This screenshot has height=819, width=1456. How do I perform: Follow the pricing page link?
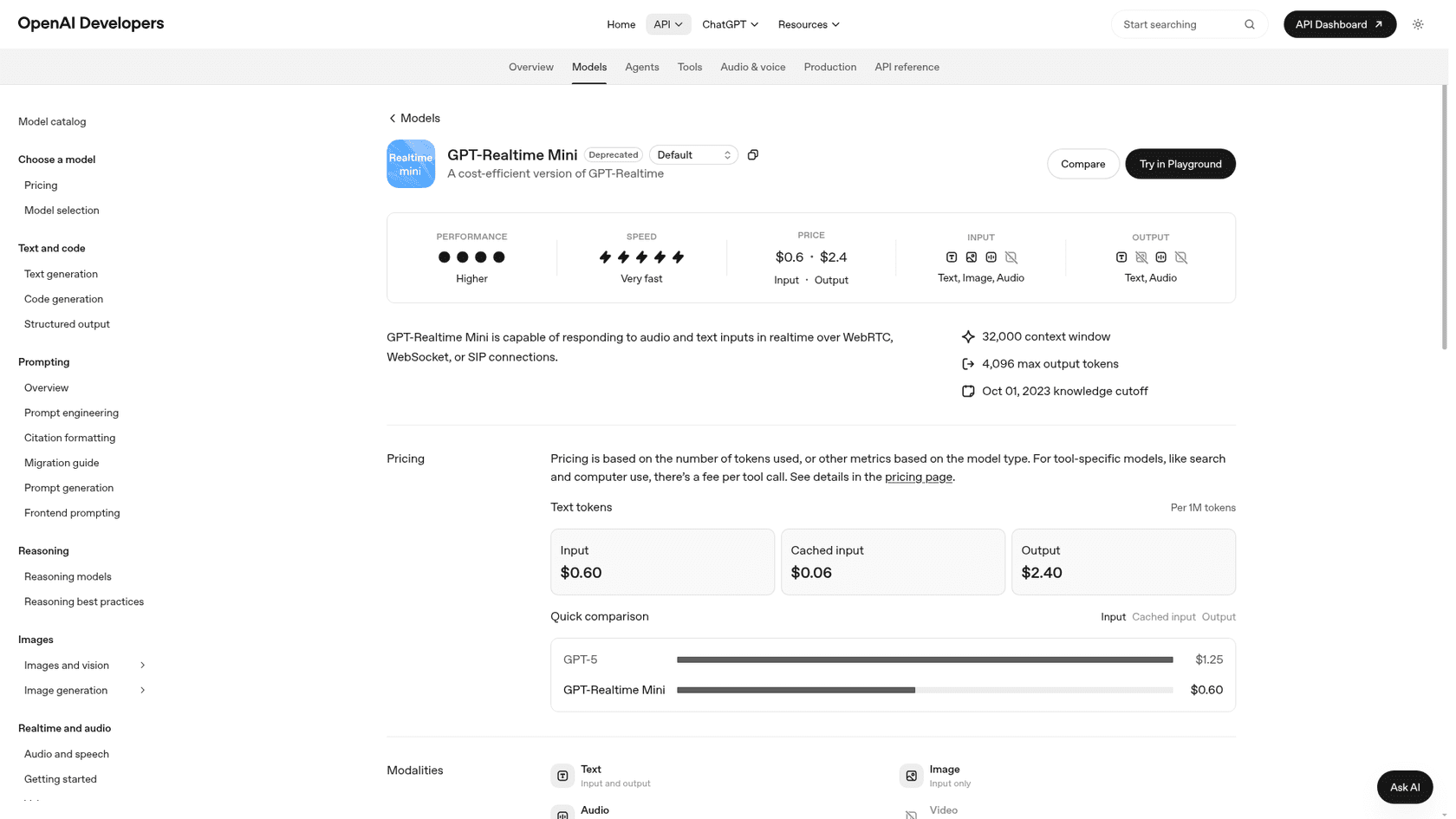click(918, 477)
